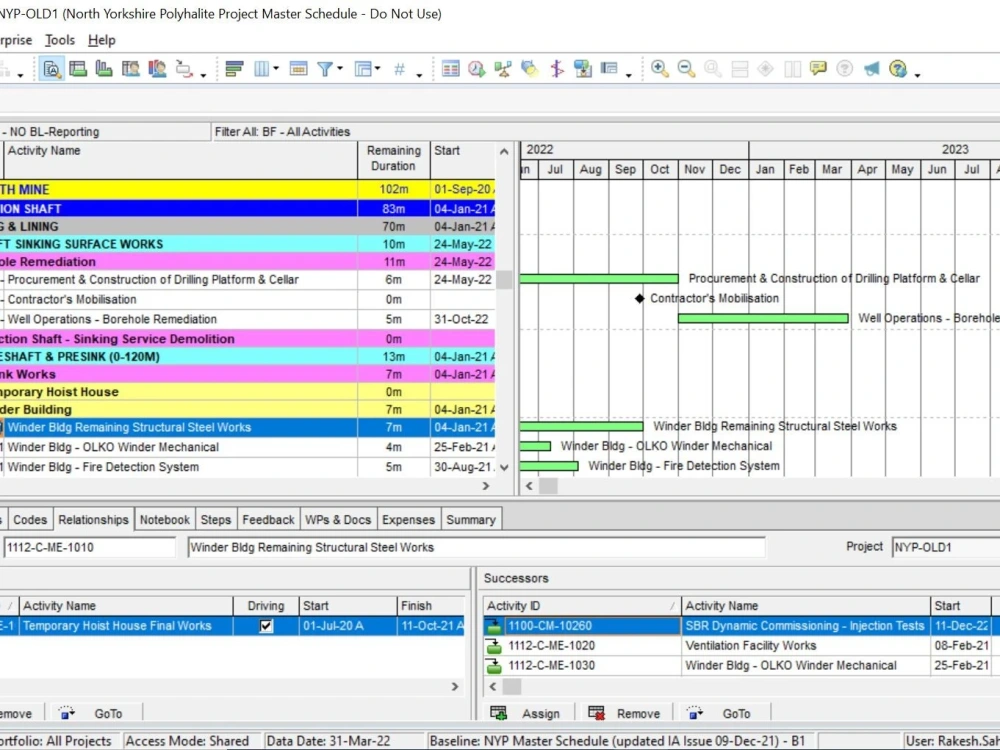Image resolution: width=1000 pixels, height=750 pixels.
Task: Open the Layout options dropdown arrow
Action: (377, 68)
